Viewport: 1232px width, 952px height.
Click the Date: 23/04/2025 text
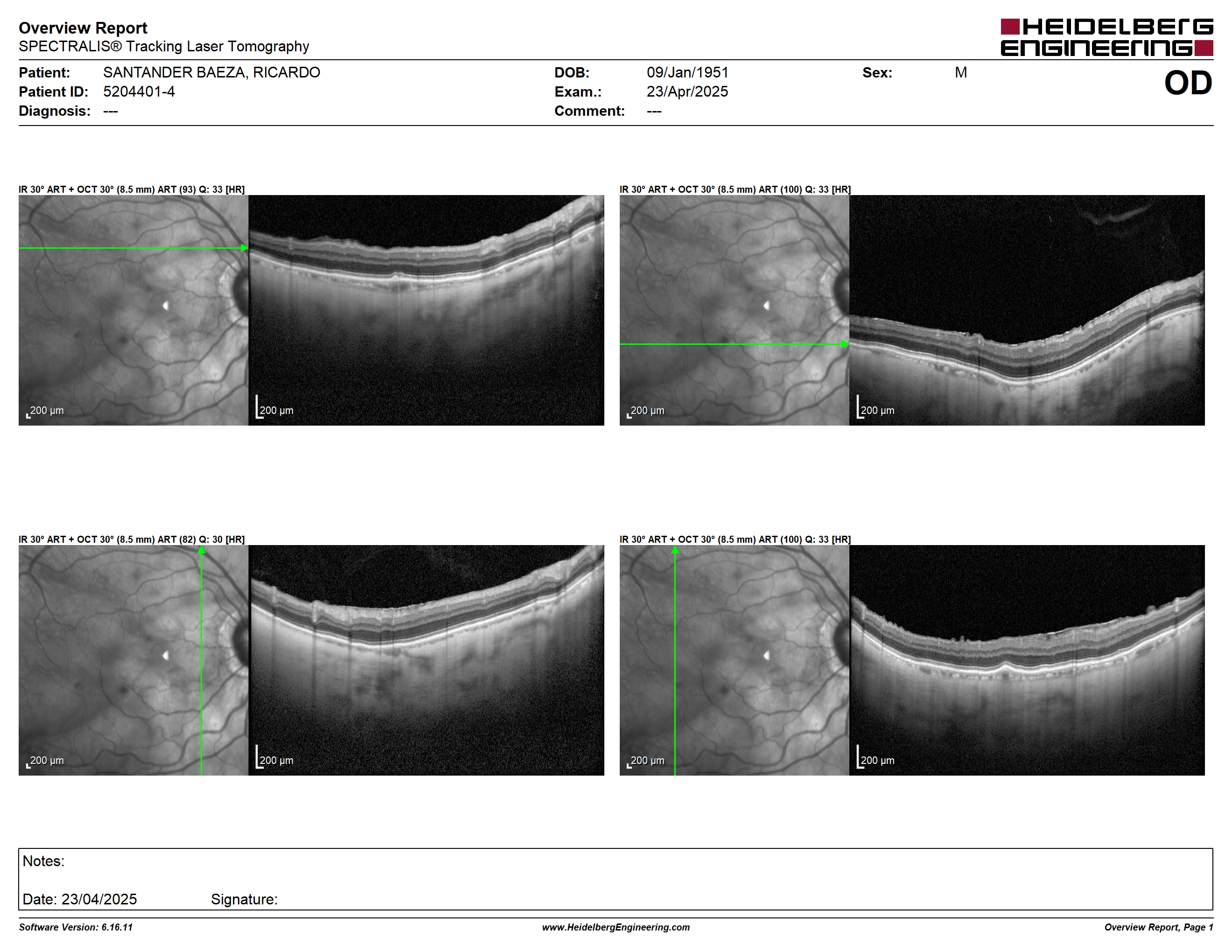(x=79, y=899)
